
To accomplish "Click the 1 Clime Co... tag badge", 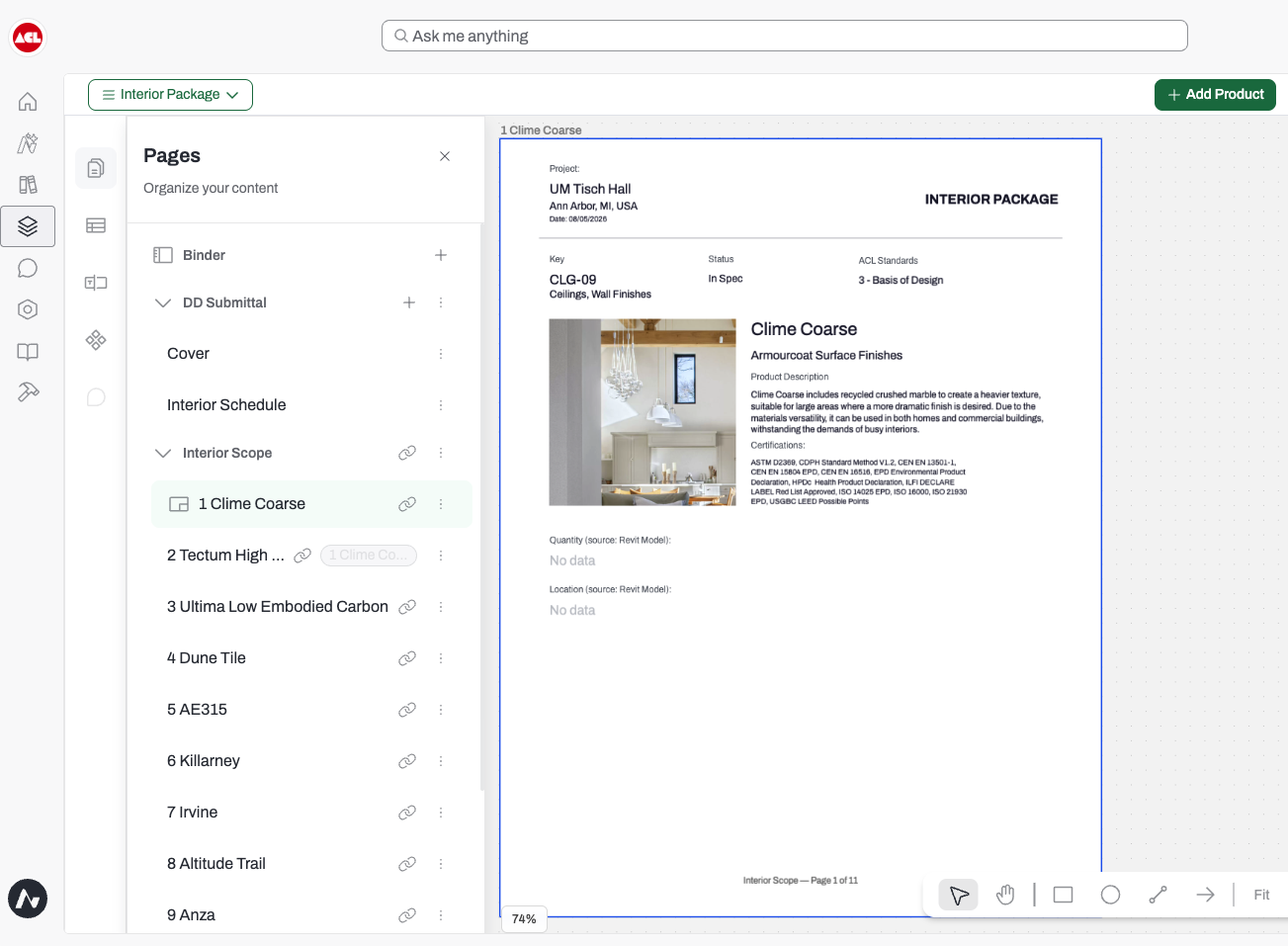I will pos(369,556).
